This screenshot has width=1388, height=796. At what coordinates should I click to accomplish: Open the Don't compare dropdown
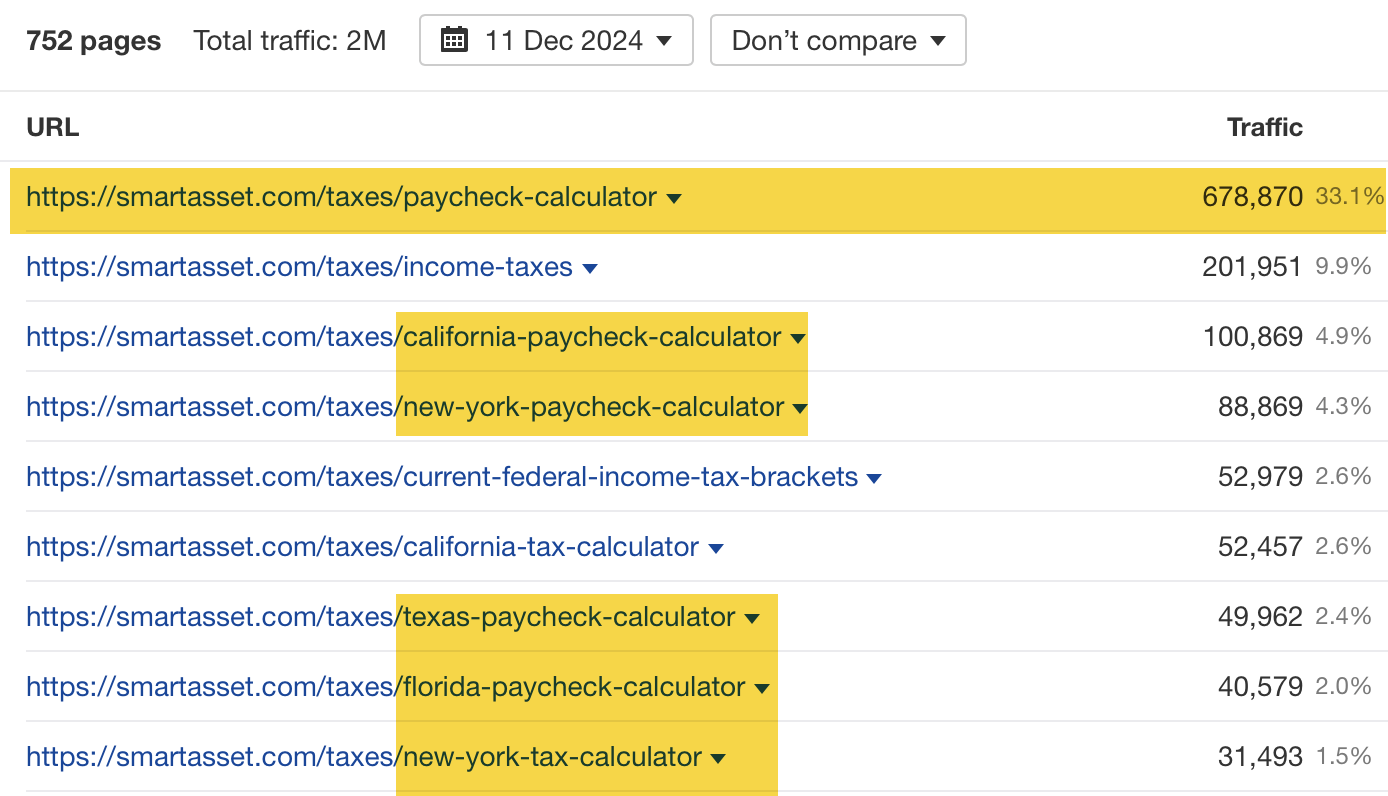click(x=838, y=40)
